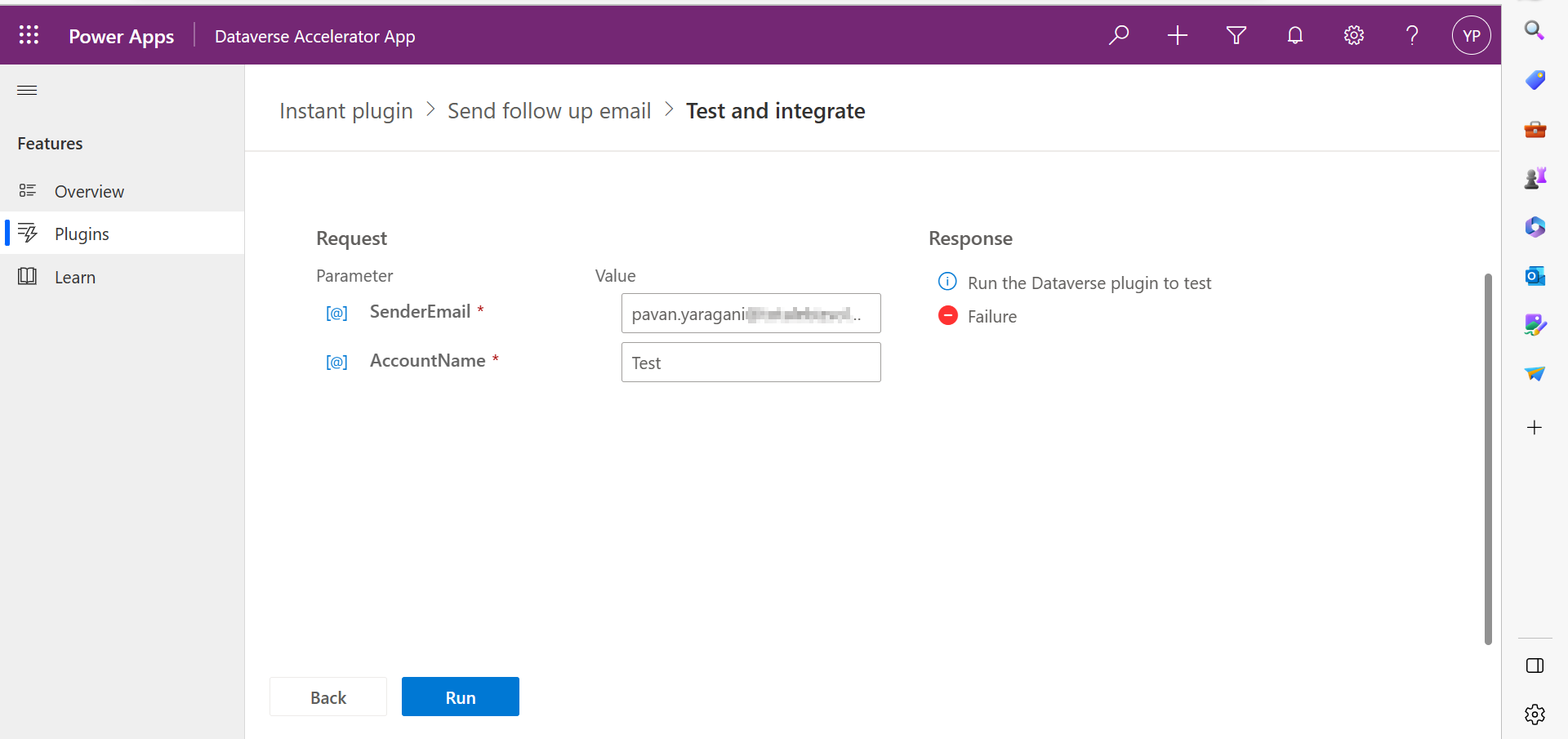Toggle Edge split screen view

(x=1536, y=666)
